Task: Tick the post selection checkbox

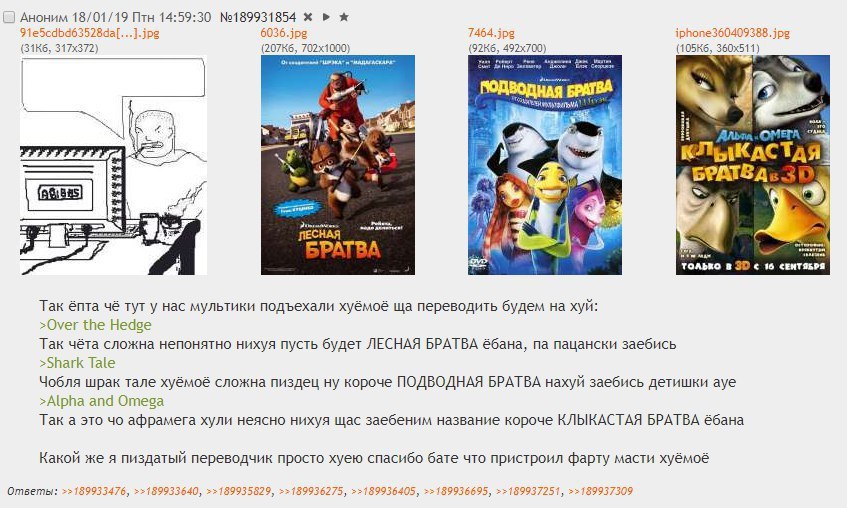Action: [x=9, y=17]
